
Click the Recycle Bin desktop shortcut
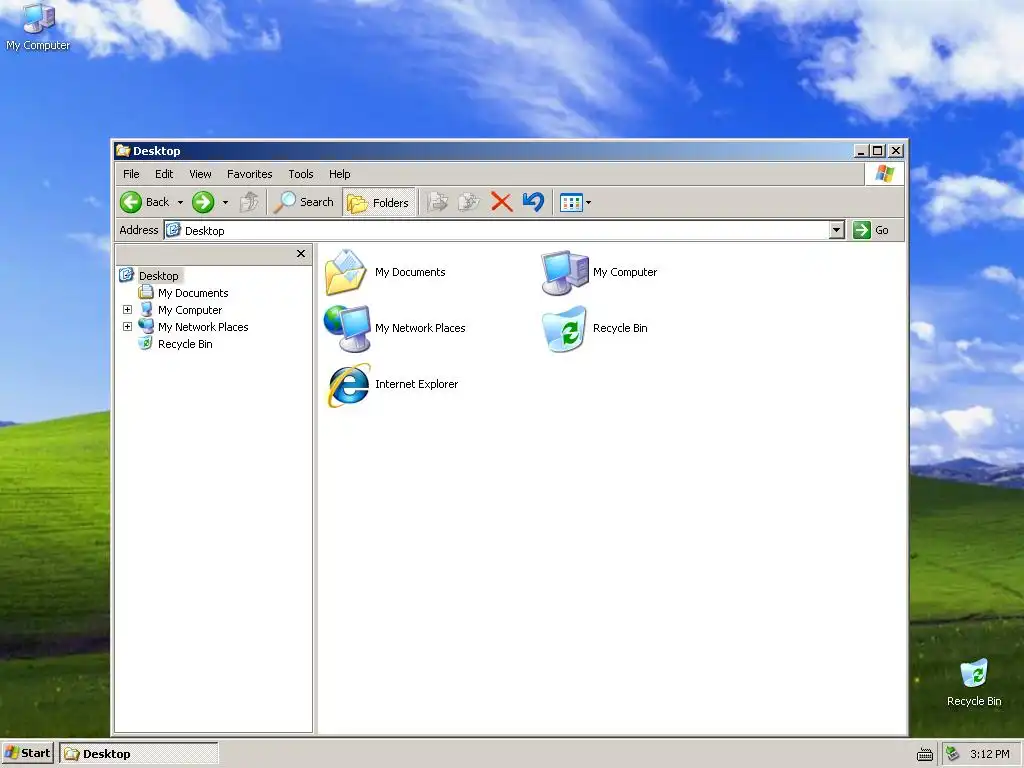pyautogui.click(x=974, y=684)
